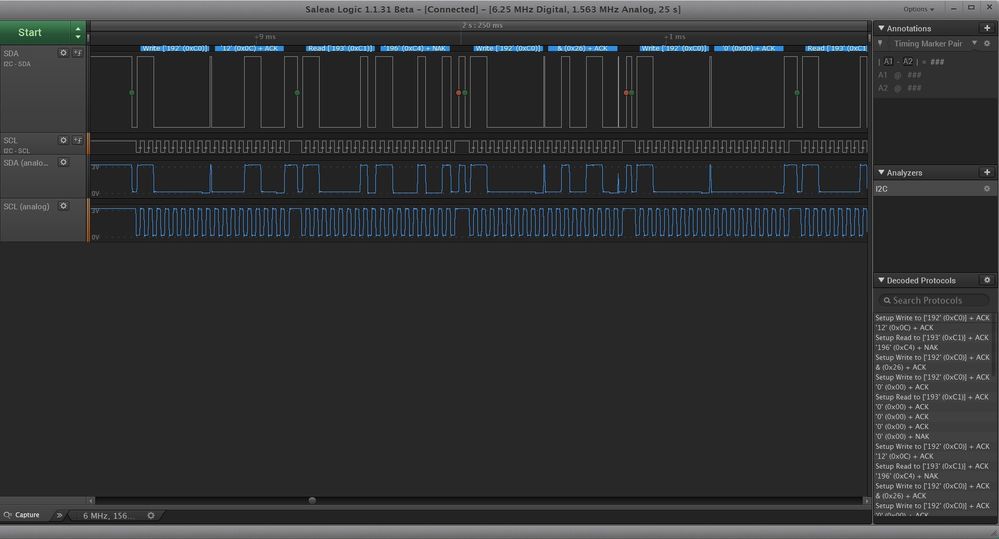
Task: Open the Timing Marker Pair filter dropdown
Action: click(x=974, y=43)
